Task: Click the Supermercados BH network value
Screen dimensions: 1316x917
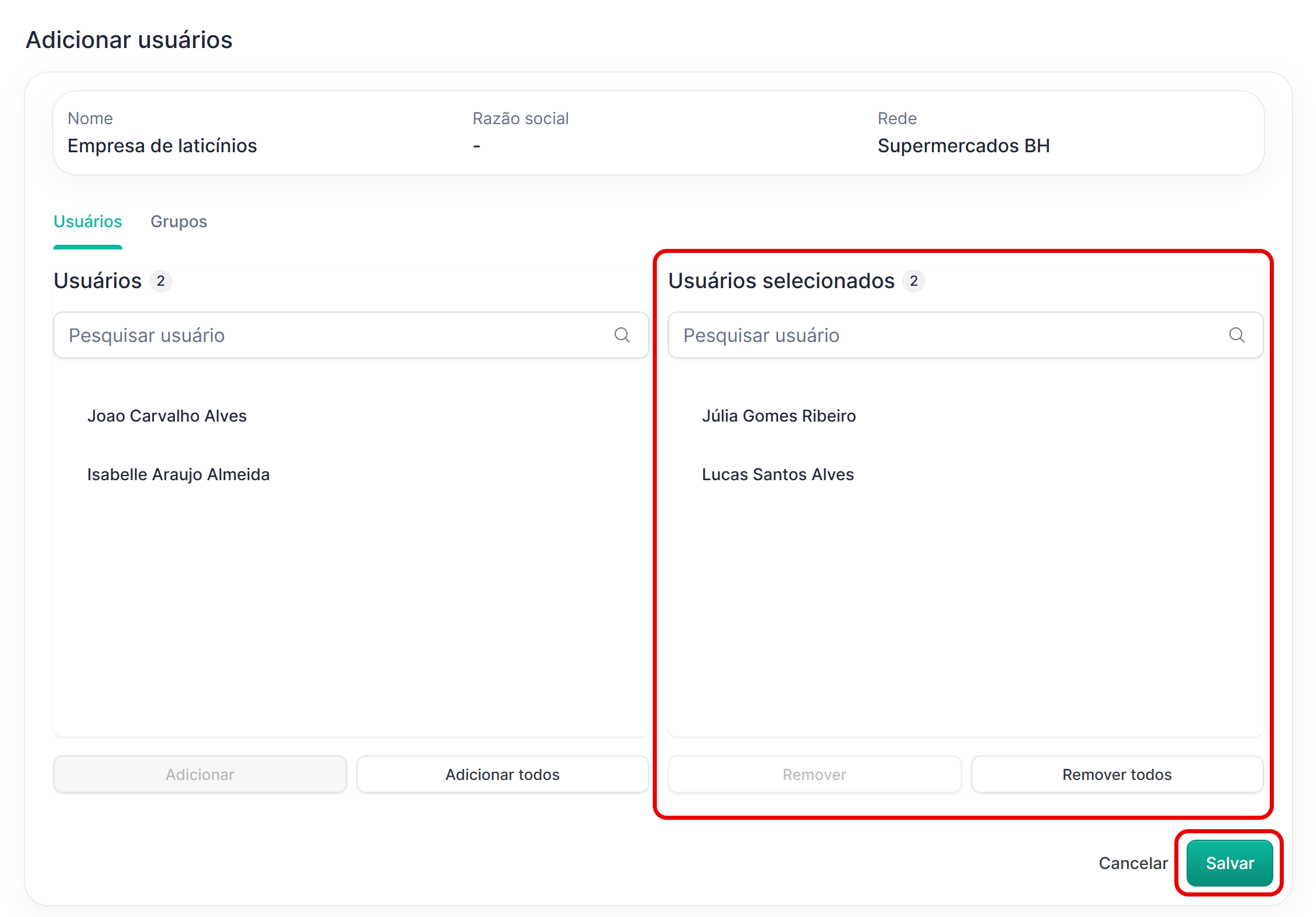Action: [964, 145]
